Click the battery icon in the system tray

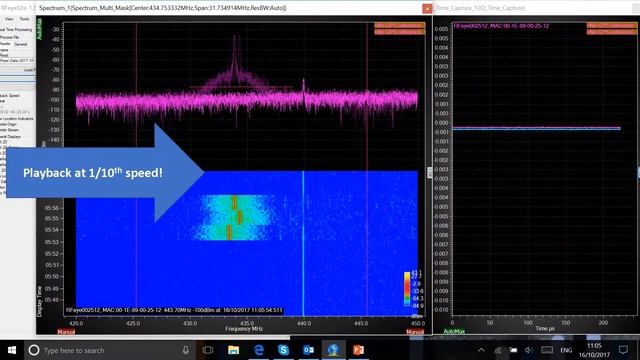(513, 350)
